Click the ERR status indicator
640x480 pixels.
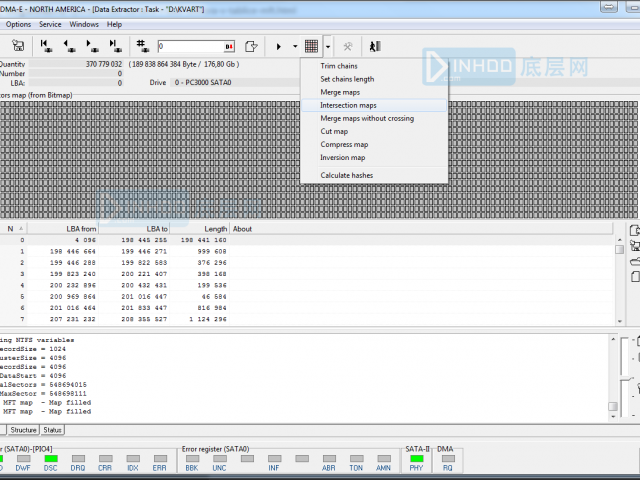click(160, 459)
